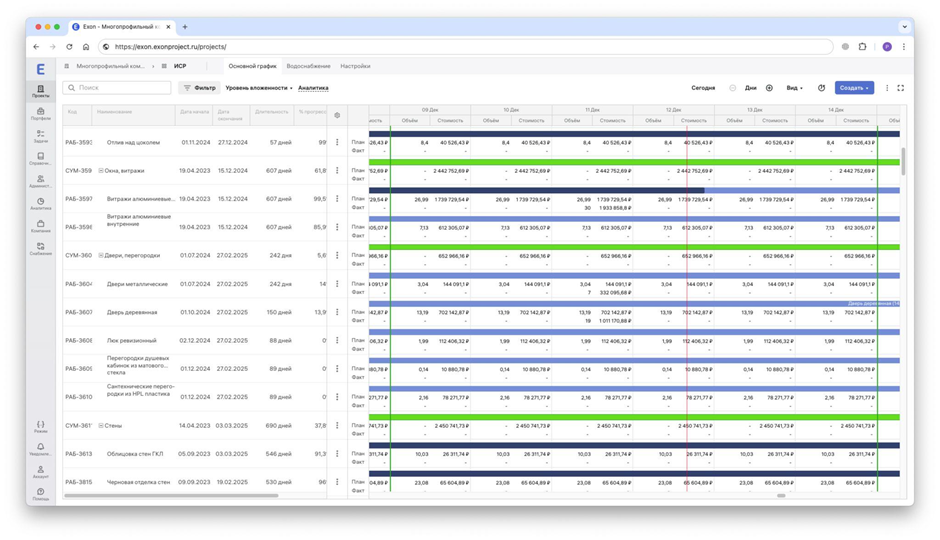Collapse the Окна, витражи group
This screenshot has height=540, width=940.
(x=101, y=171)
